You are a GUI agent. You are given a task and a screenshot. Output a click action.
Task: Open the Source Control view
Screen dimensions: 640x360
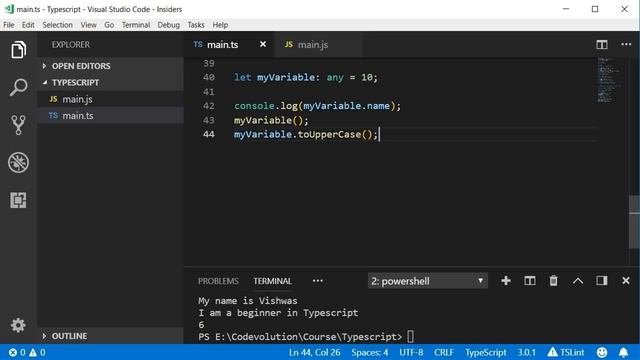click(18, 124)
